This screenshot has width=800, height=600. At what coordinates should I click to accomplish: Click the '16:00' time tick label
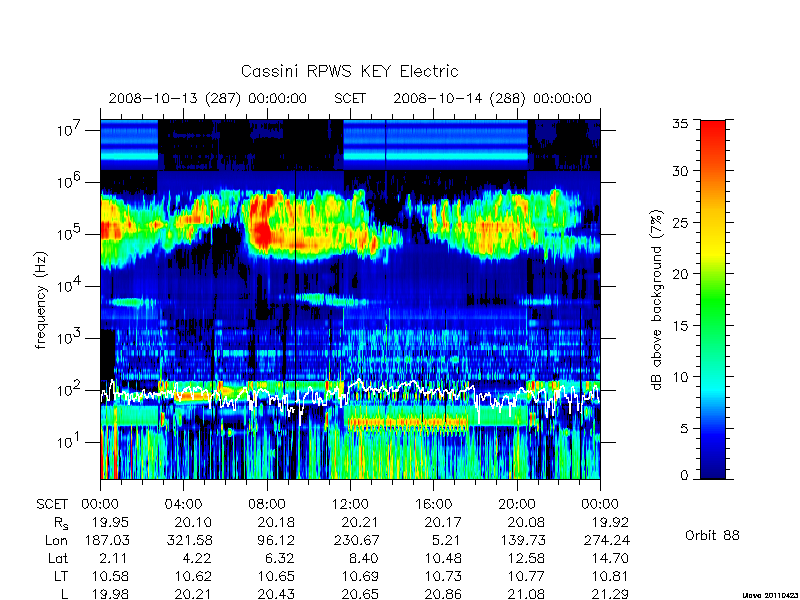click(433, 504)
